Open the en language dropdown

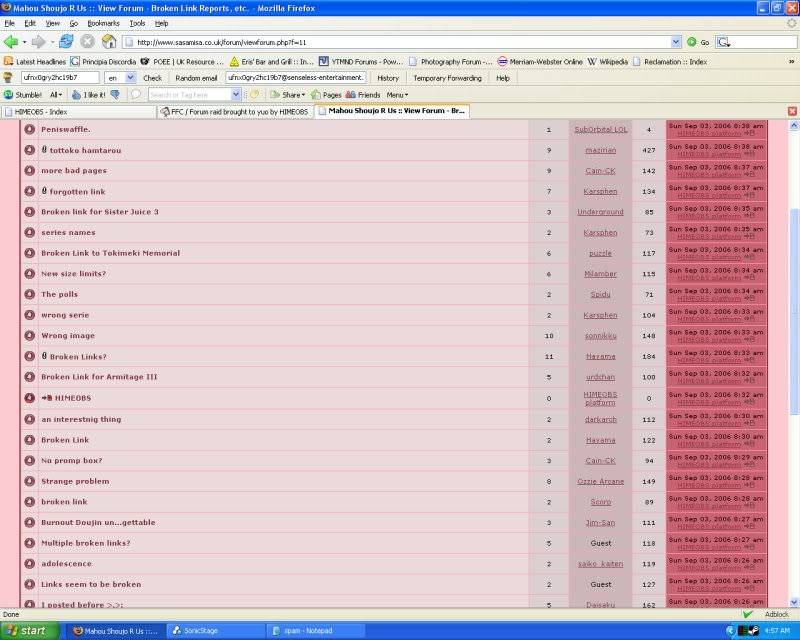coord(130,78)
